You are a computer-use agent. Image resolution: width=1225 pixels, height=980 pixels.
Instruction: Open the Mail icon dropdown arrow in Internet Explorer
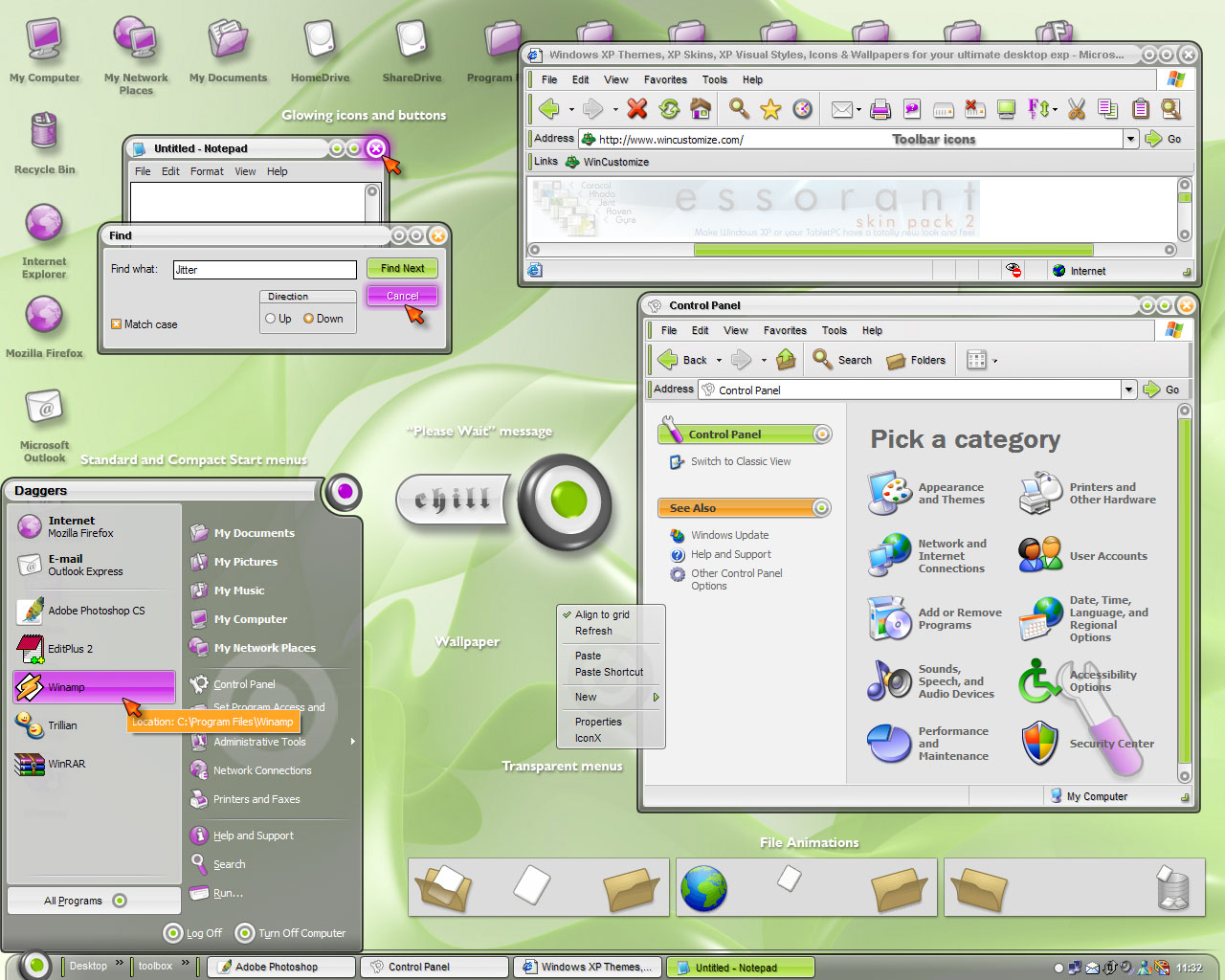(x=858, y=110)
